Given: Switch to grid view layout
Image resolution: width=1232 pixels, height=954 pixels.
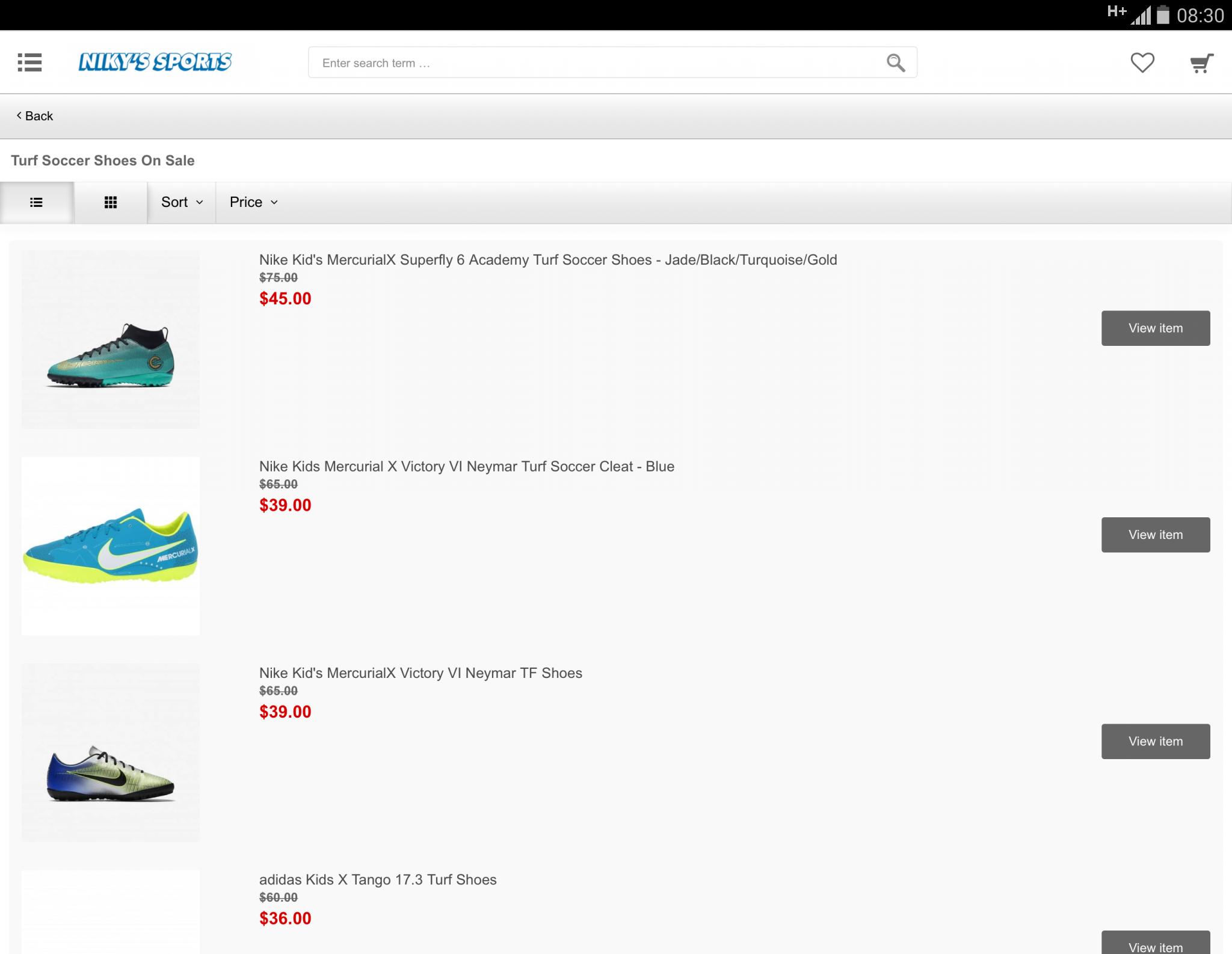Looking at the screenshot, I should 111,203.
